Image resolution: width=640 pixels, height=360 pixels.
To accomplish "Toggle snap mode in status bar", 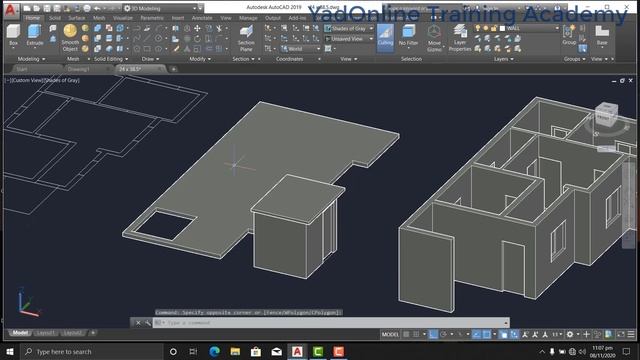I will (416, 334).
